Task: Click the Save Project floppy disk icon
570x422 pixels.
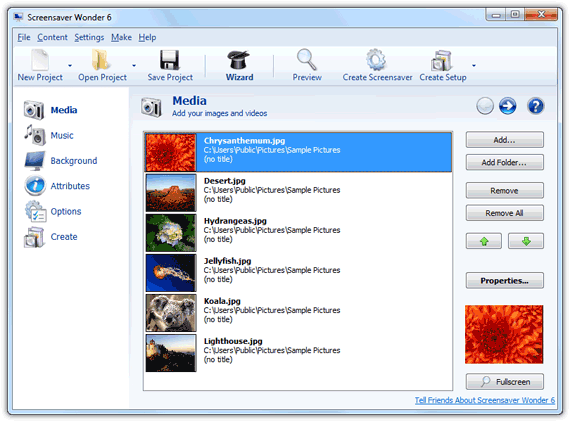Action: coord(169,60)
